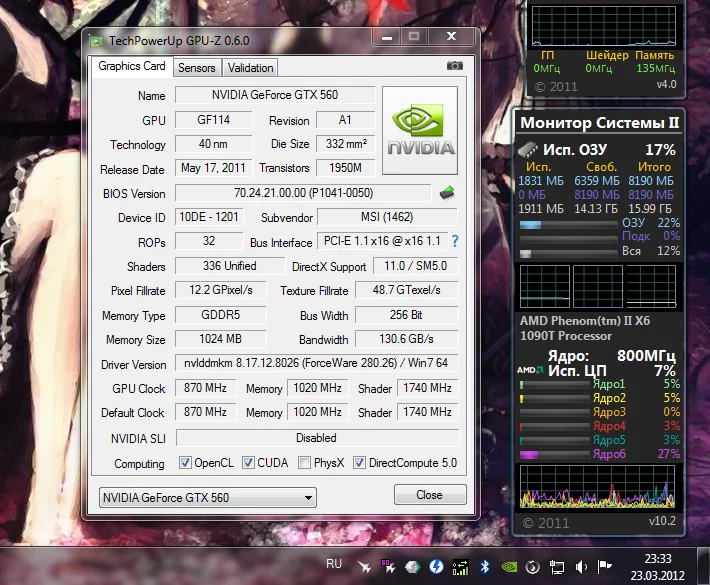Click the circular swirl tray icon
The image size is (710, 585).
532,567
